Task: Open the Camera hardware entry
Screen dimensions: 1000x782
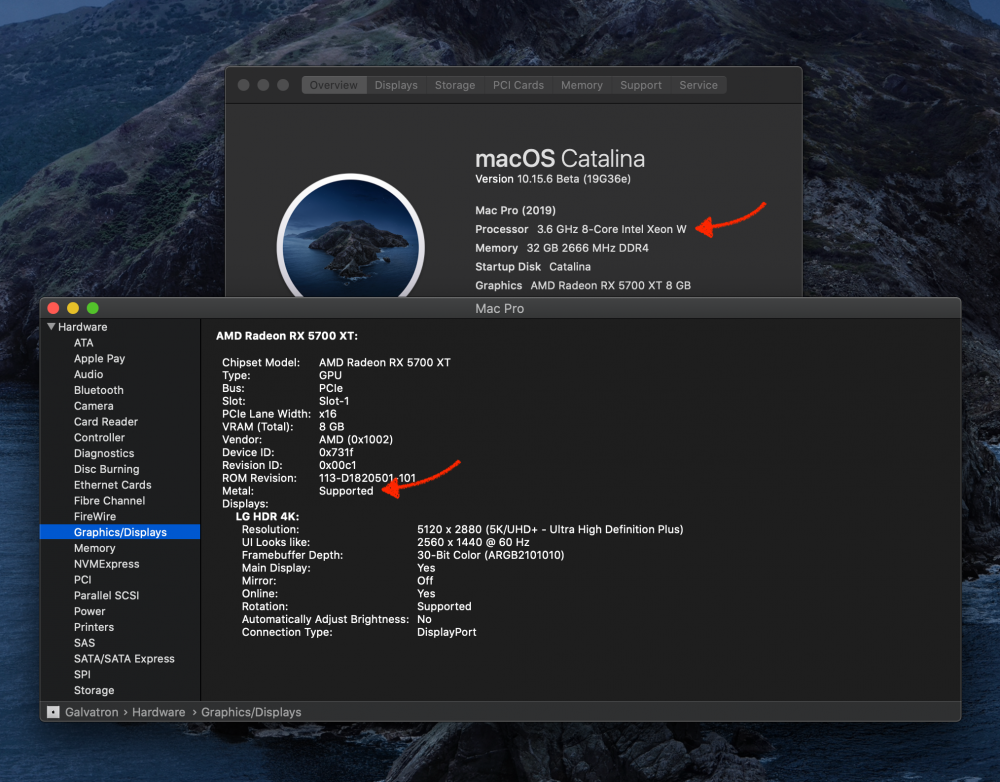Action: coord(94,406)
